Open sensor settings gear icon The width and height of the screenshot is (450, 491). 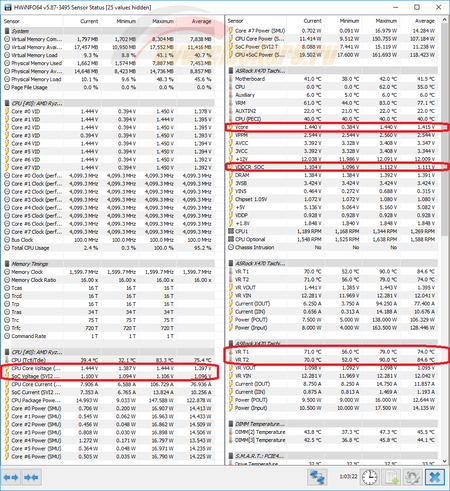[413, 477]
